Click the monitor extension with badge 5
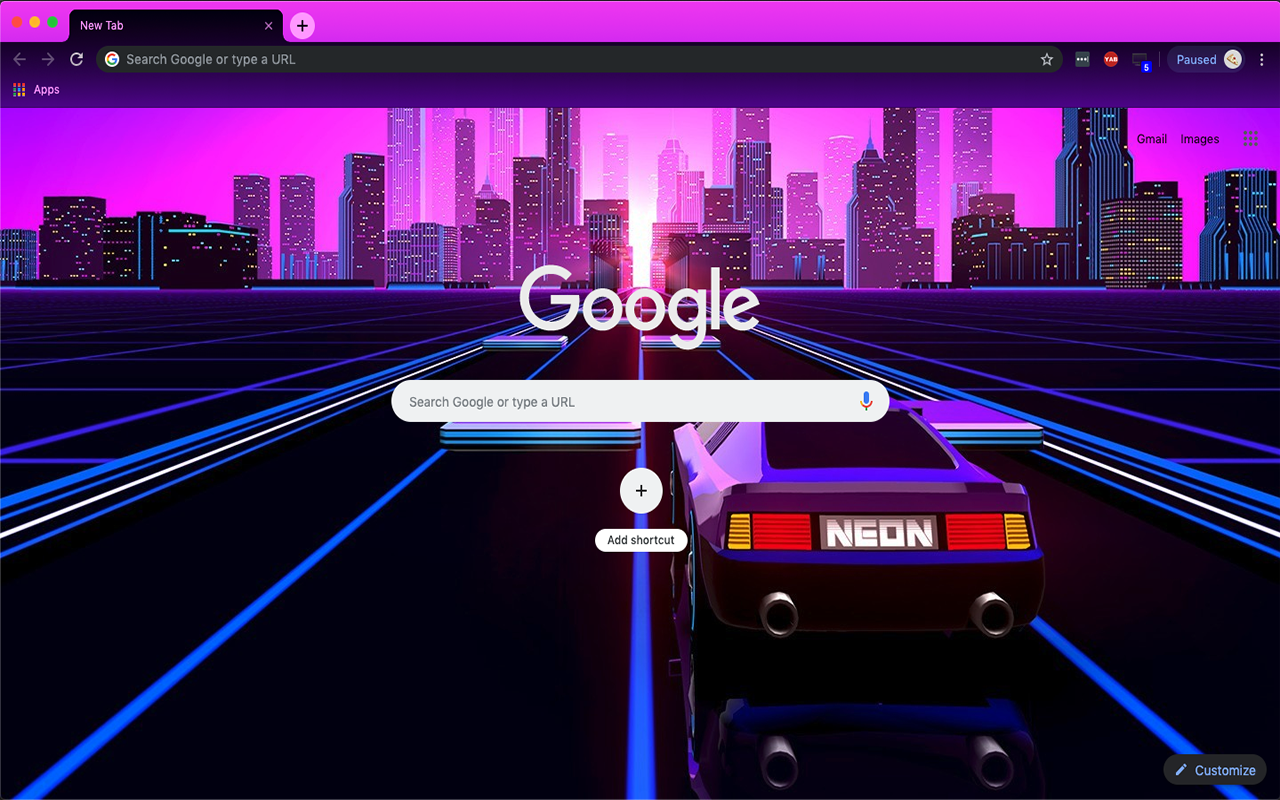 (x=1140, y=61)
